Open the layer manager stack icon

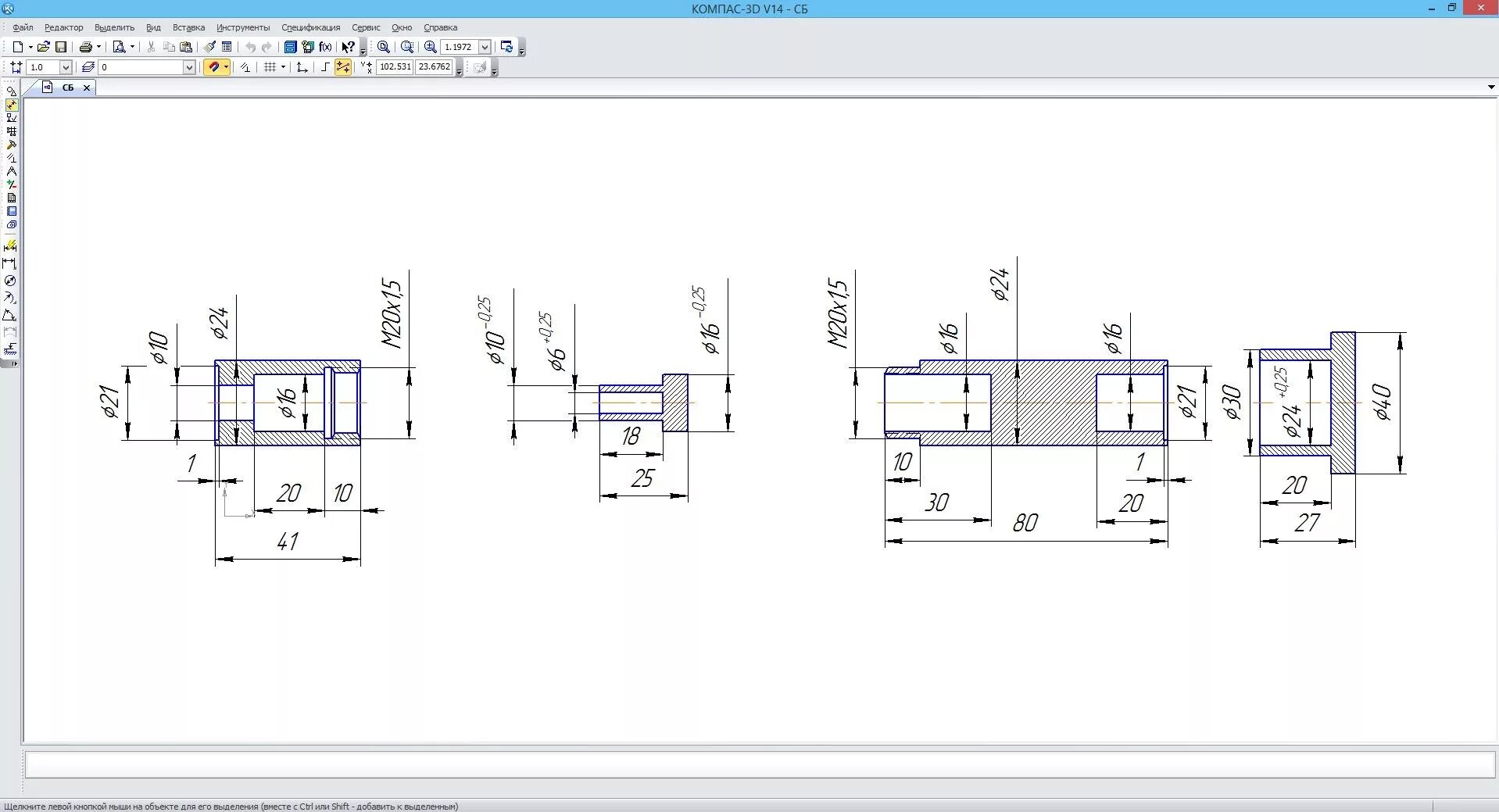(x=88, y=67)
